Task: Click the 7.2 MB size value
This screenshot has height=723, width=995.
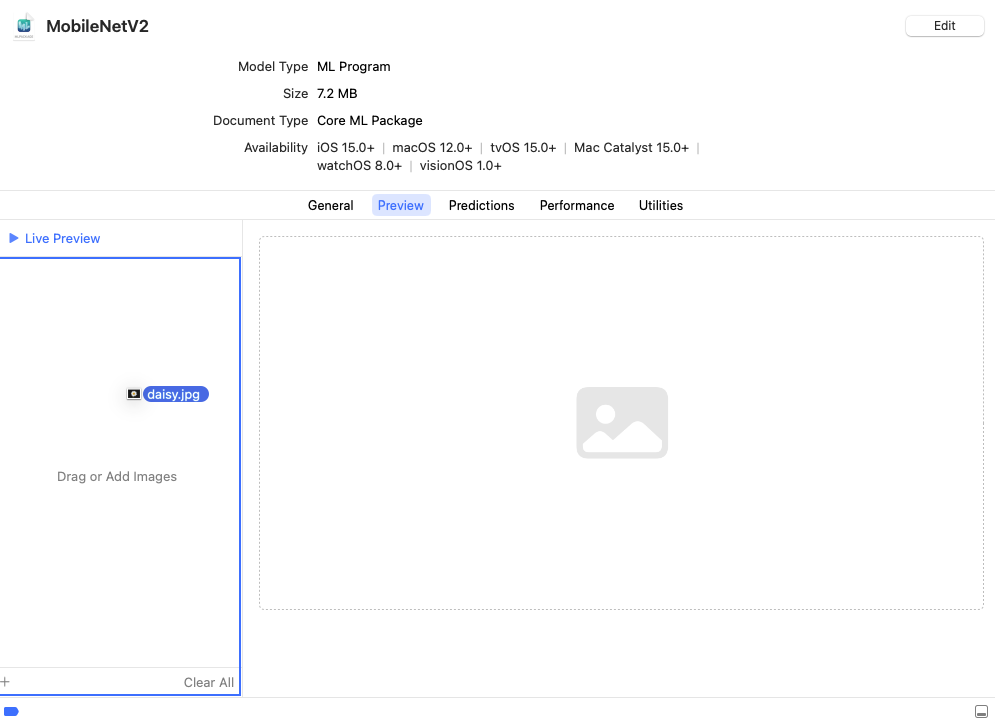Action: 337,94
